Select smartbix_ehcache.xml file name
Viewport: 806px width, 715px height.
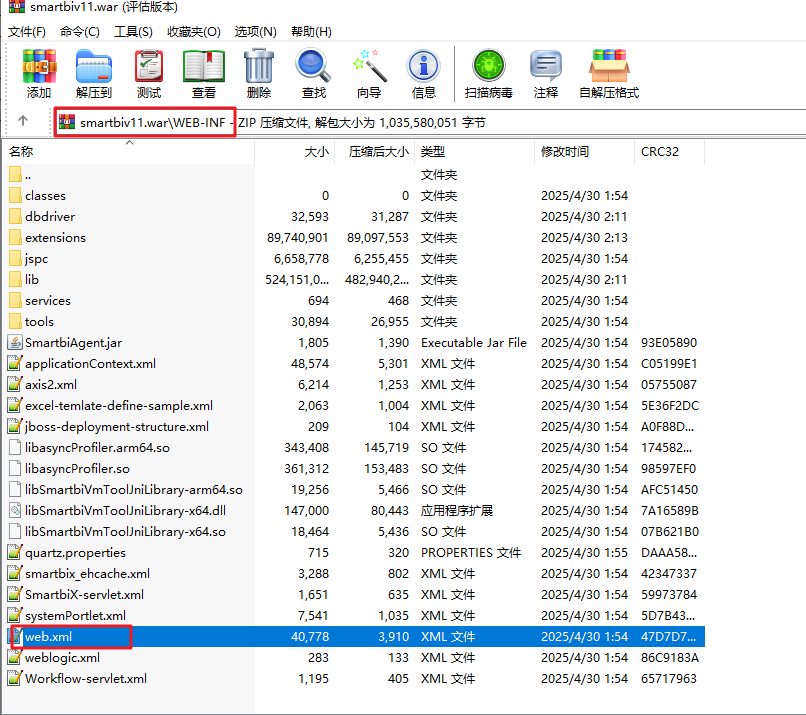tap(87, 574)
